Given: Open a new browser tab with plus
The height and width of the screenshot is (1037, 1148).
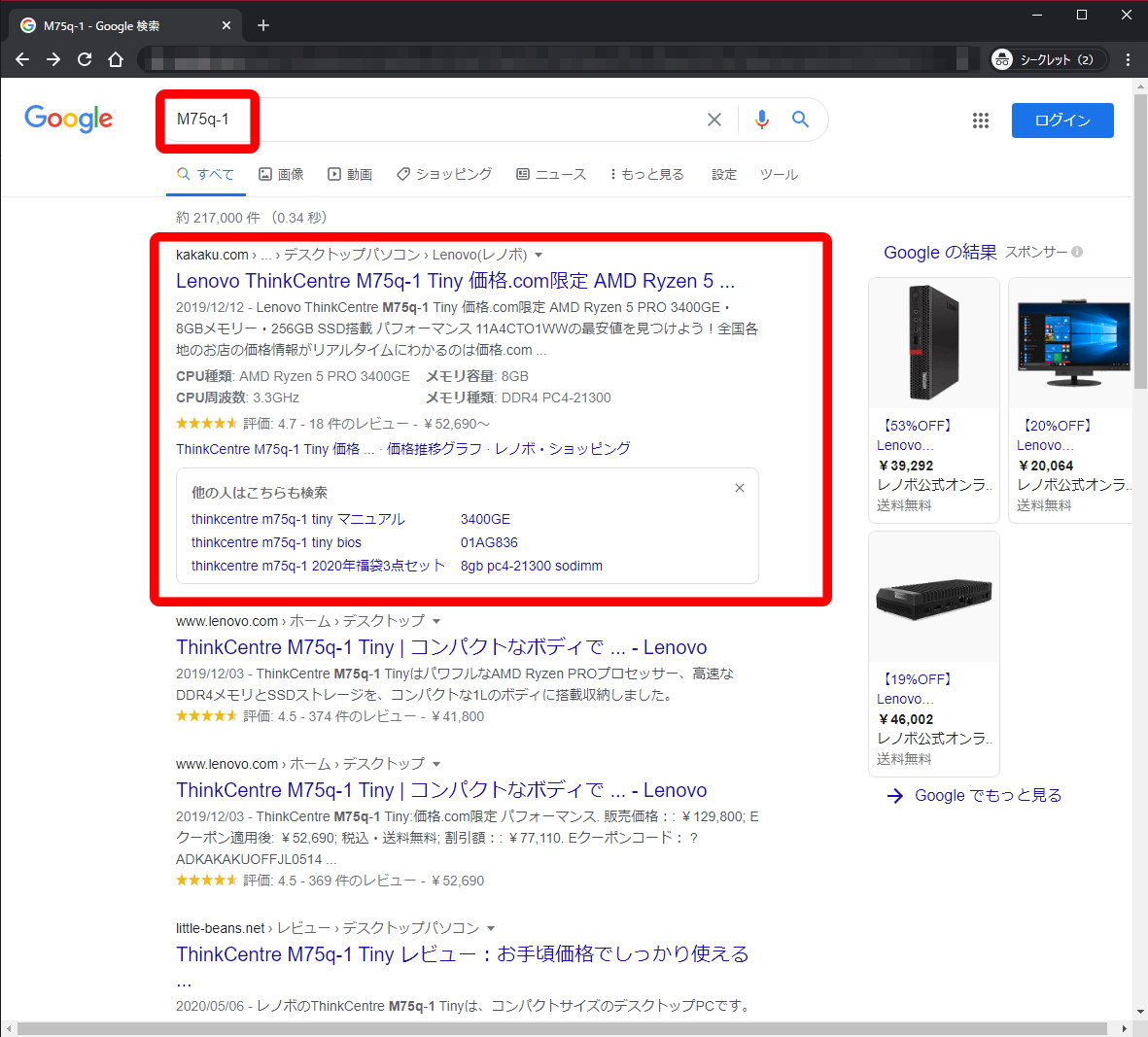Looking at the screenshot, I should pos(263,25).
